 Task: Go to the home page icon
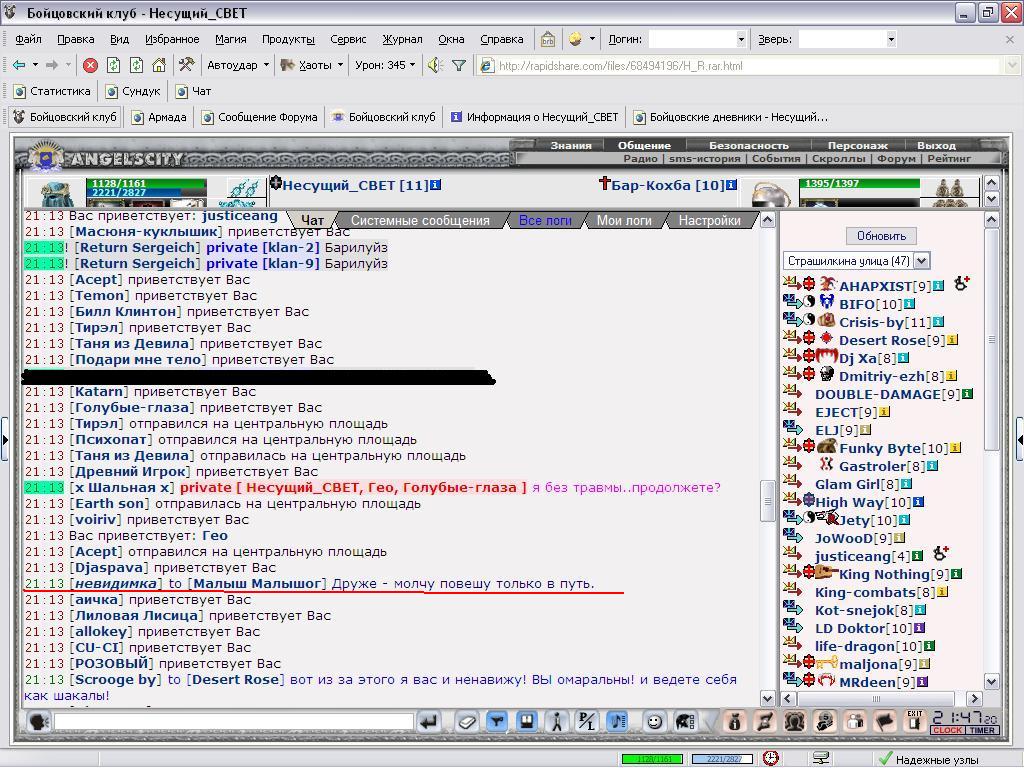point(159,65)
